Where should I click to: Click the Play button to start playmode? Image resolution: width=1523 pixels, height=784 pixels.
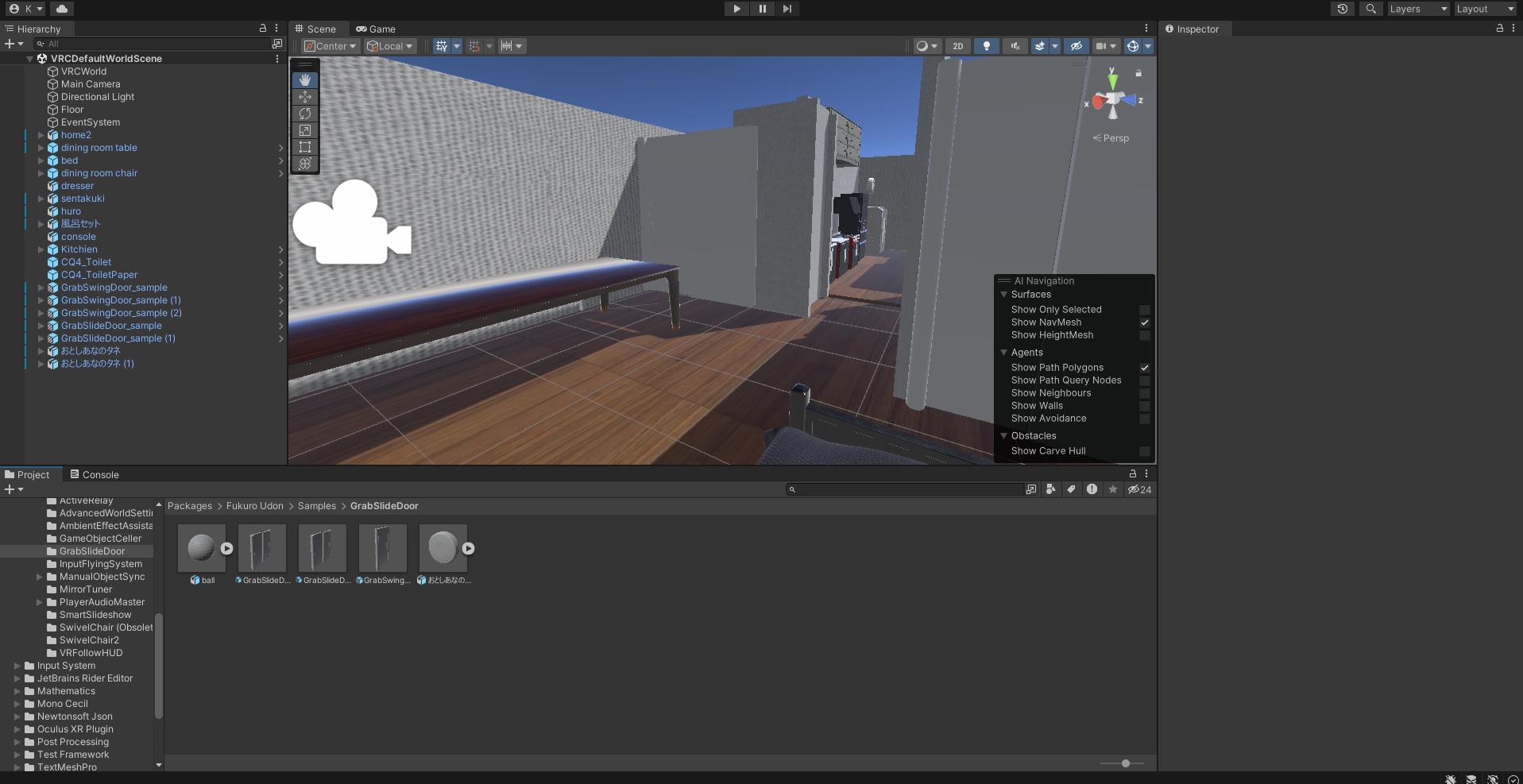(x=736, y=9)
